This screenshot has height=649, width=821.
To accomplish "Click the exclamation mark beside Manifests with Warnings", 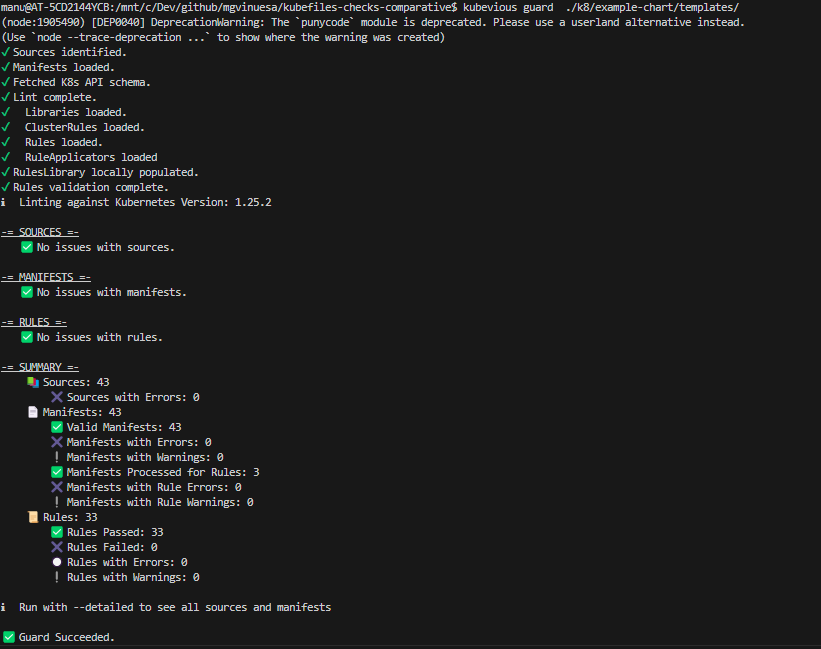I will 57,457.
